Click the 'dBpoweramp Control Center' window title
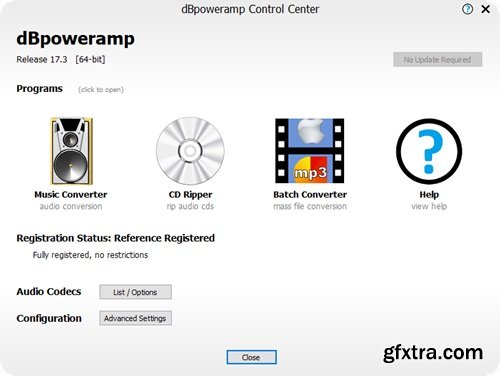Viewport: 500px width, 376px height. 250,9
